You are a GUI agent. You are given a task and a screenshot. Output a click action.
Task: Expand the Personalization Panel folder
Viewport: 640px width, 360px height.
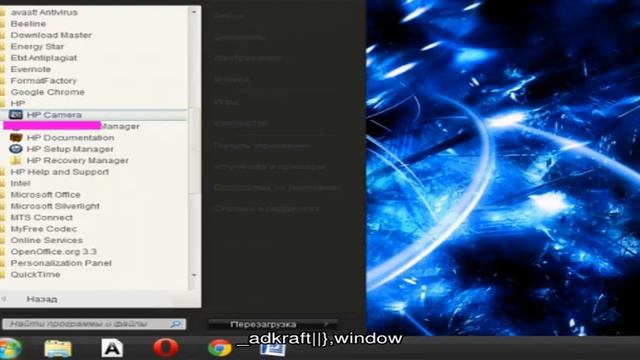point(61,263)
